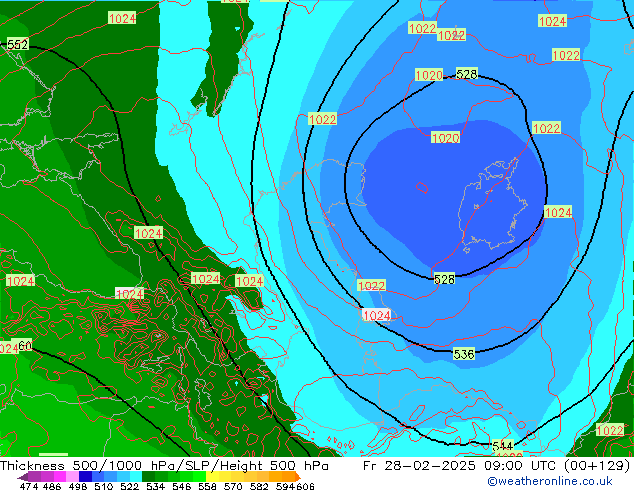
Task: Click the 528 label beside the 1020 label
Action: (467, 74)
